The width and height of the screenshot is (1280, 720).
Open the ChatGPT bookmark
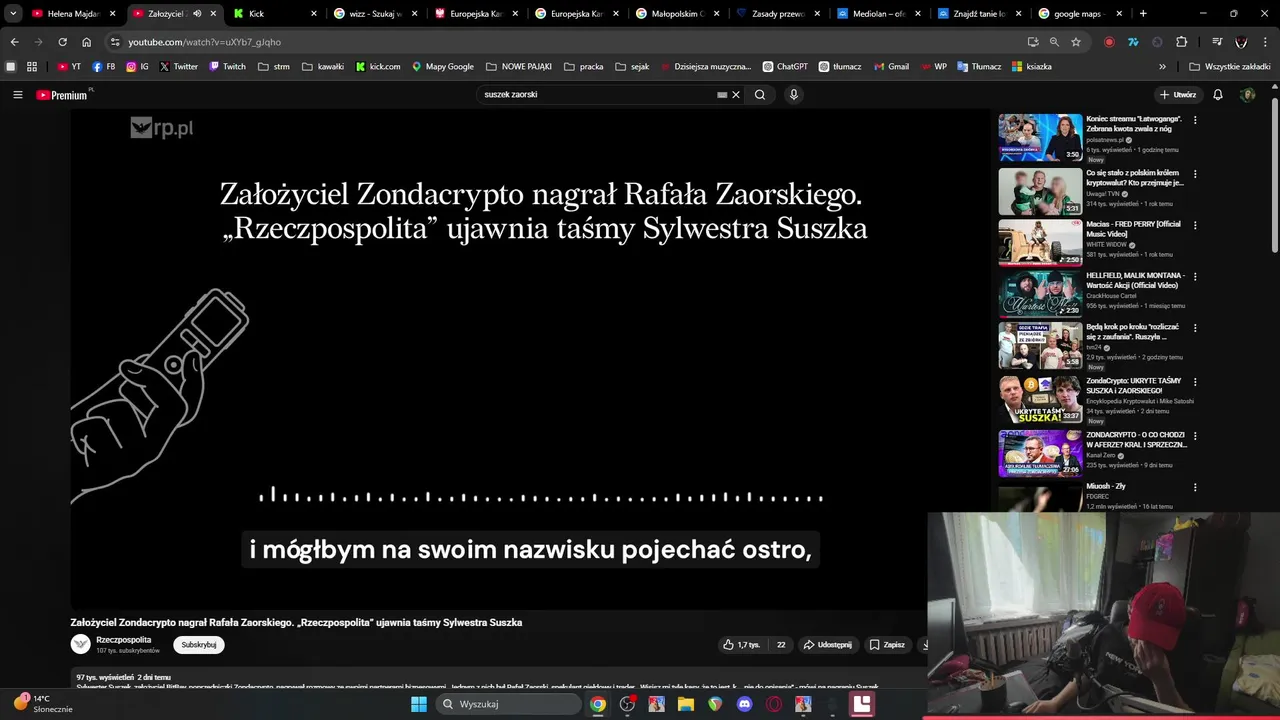pyautogui.click(x=785, y=67)
